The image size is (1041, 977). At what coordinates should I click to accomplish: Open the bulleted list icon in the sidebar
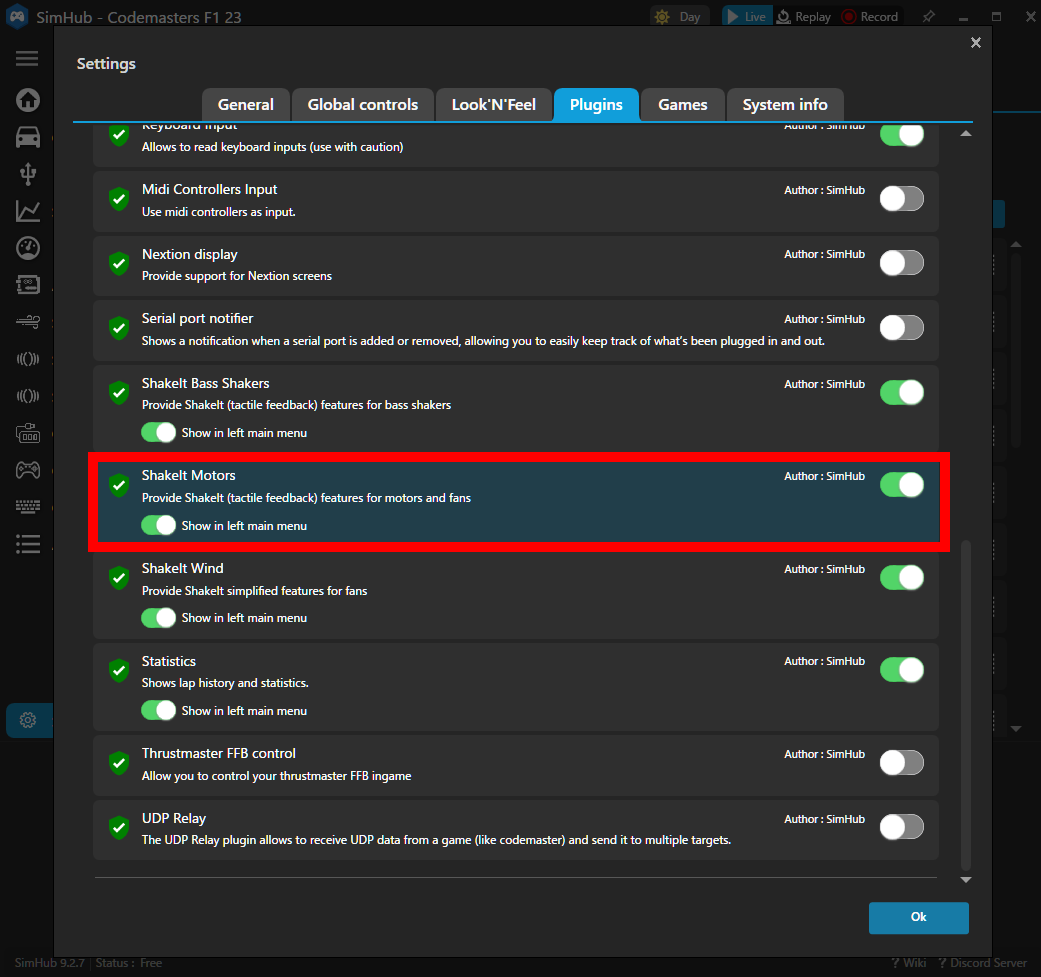coord(28,544)
